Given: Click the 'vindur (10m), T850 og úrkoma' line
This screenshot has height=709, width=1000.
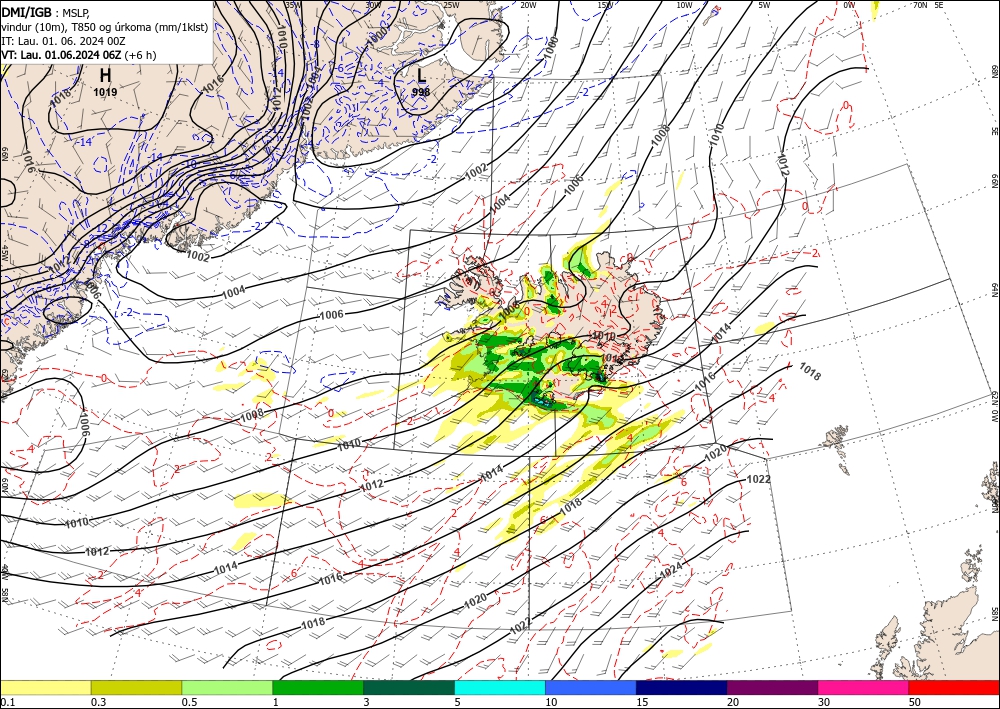Looking at the screenshot, I should [x=104, y=26].
